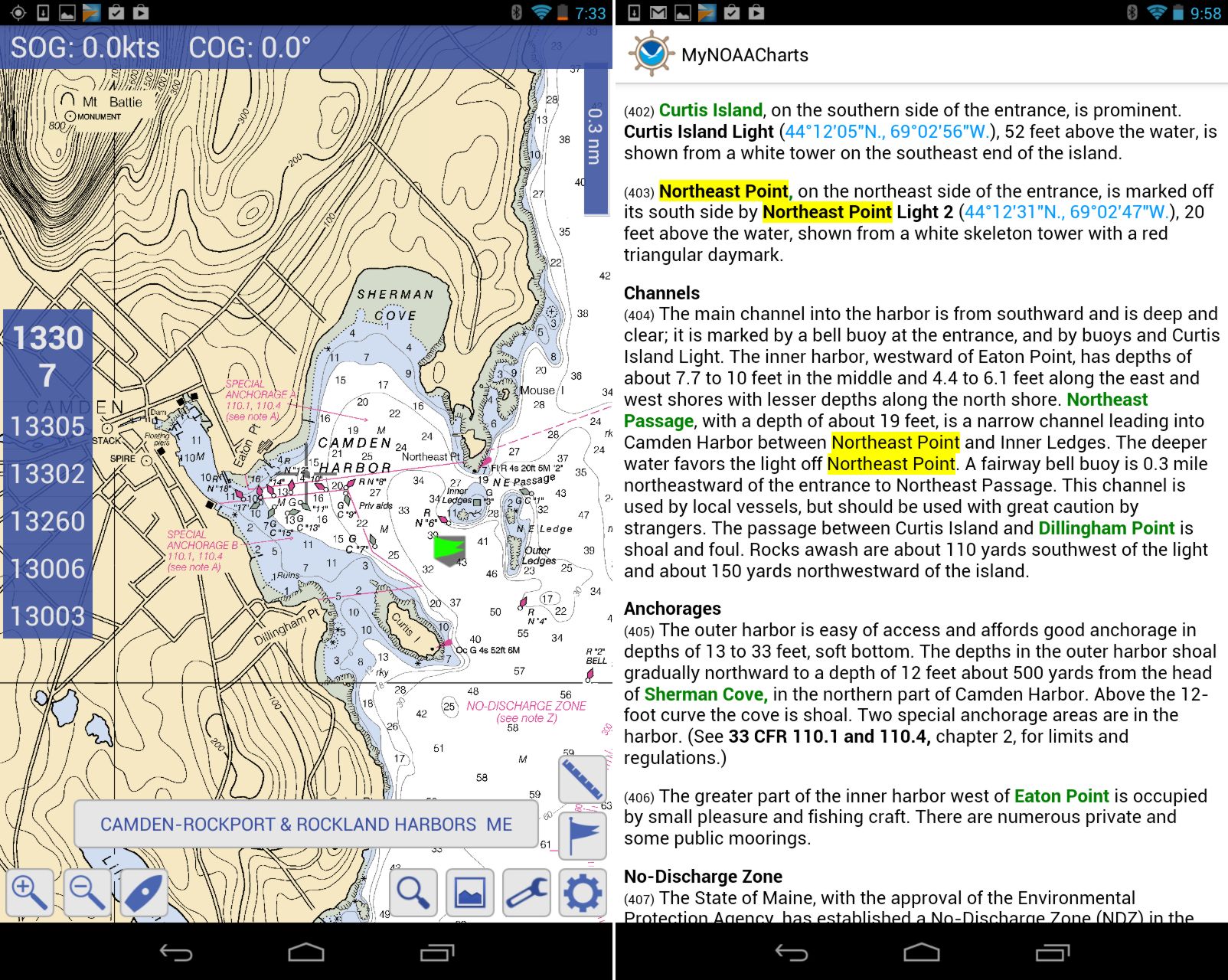The image size is (1228, 980).
Task: Tap Home in the left navigation bar
Action: click(x=306, y=952)
